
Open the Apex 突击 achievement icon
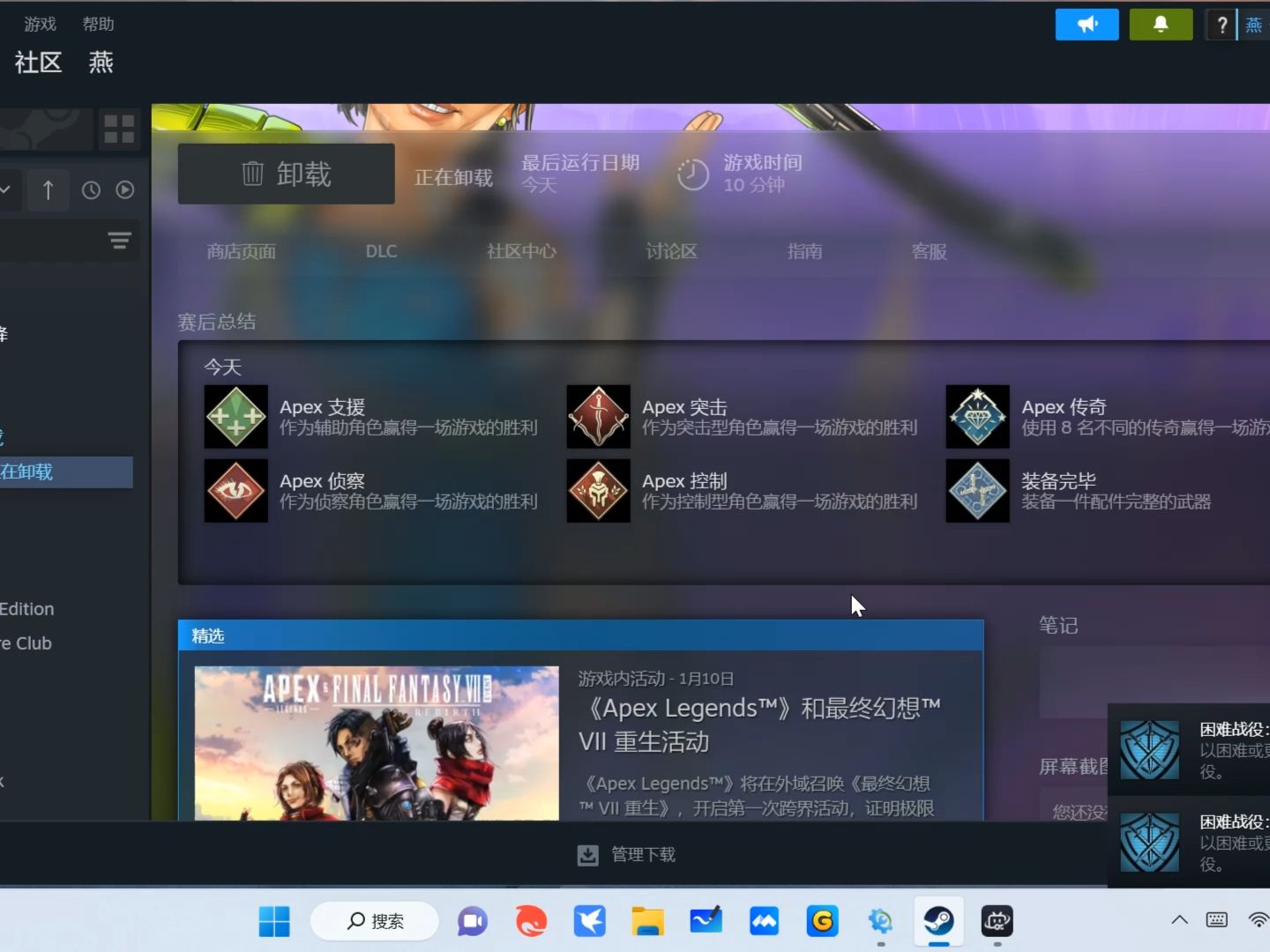(x=599, y=416)
